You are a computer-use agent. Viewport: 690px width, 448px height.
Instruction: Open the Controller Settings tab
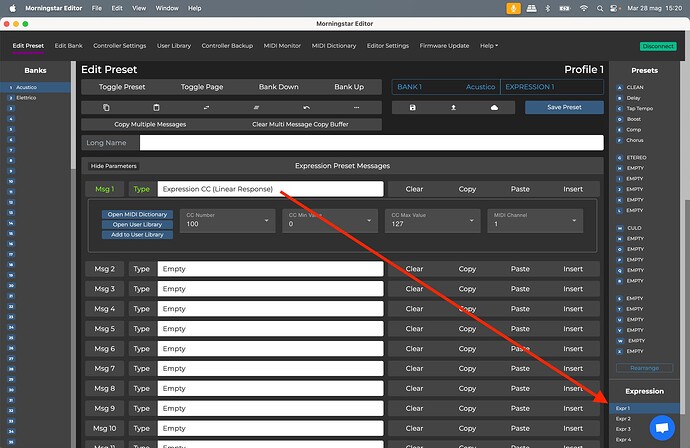point(120,46)
